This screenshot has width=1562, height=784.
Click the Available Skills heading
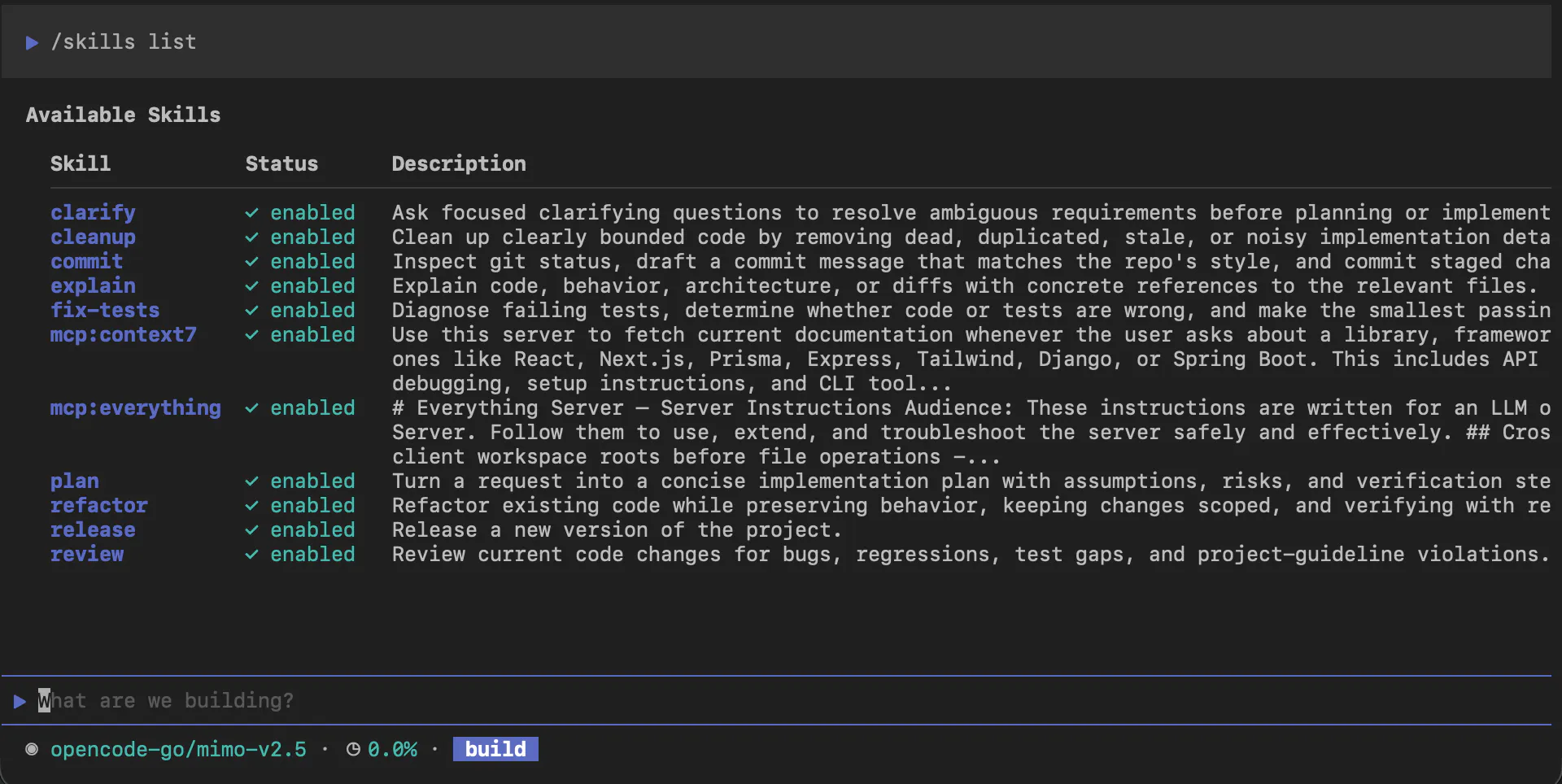click(x=123, y=115)
